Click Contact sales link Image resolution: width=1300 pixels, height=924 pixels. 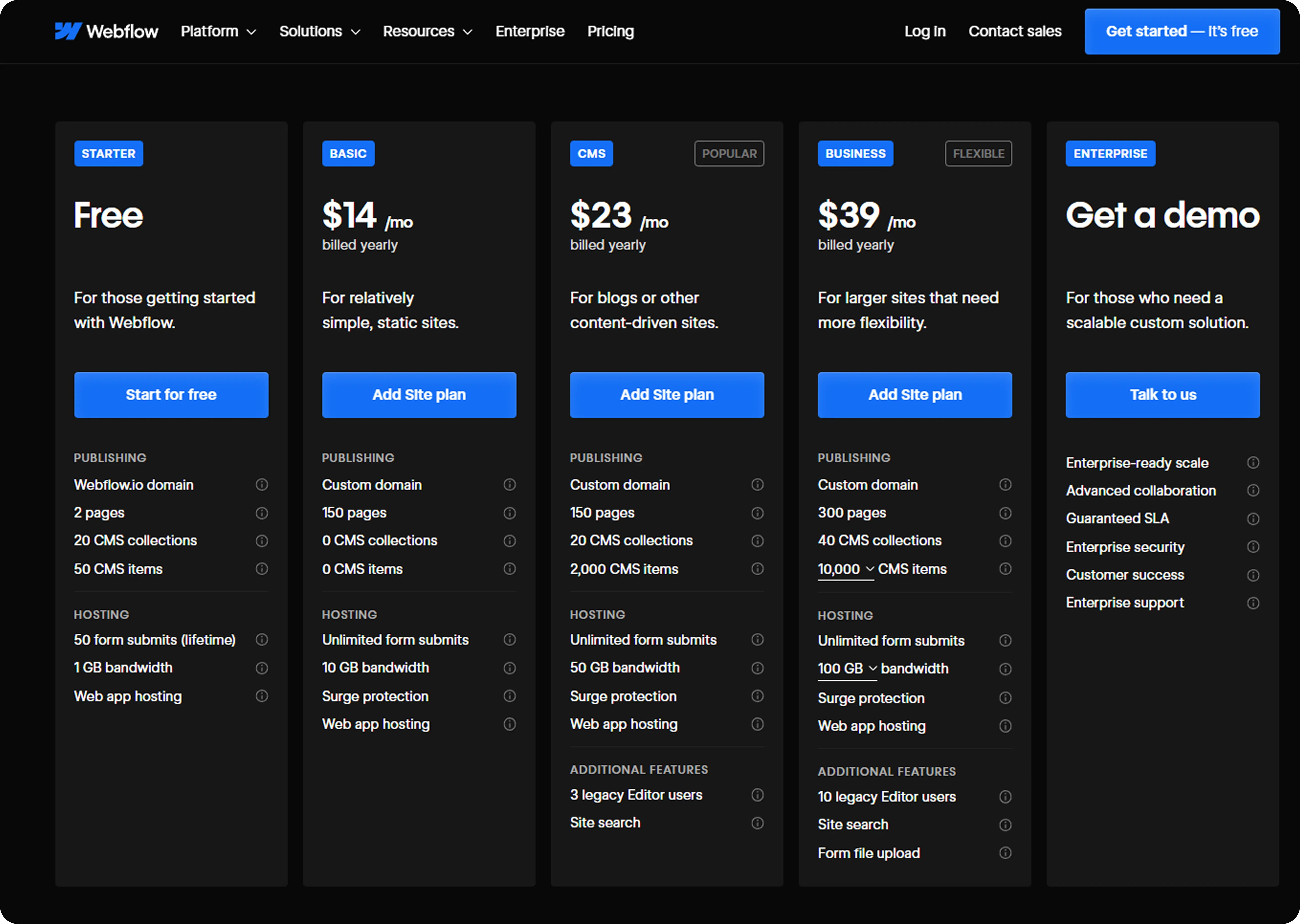click(1015, 31)
